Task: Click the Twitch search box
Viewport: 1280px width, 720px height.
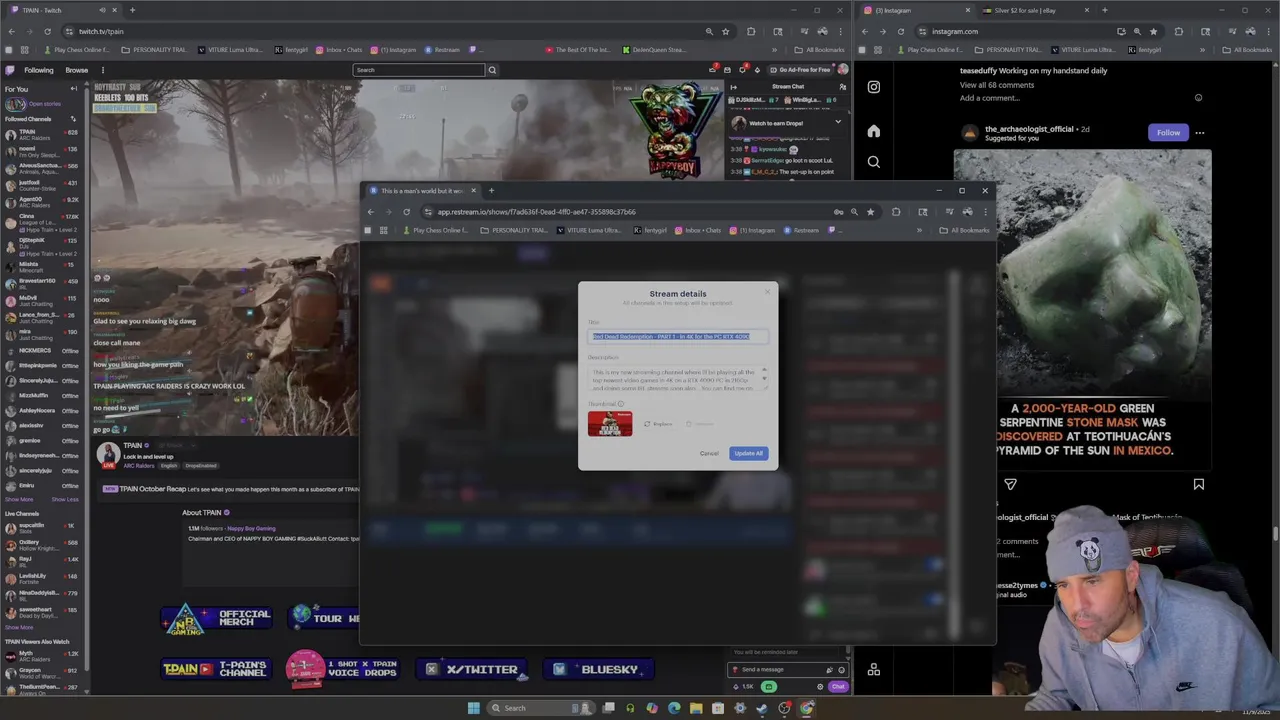Action: (419, 70)
